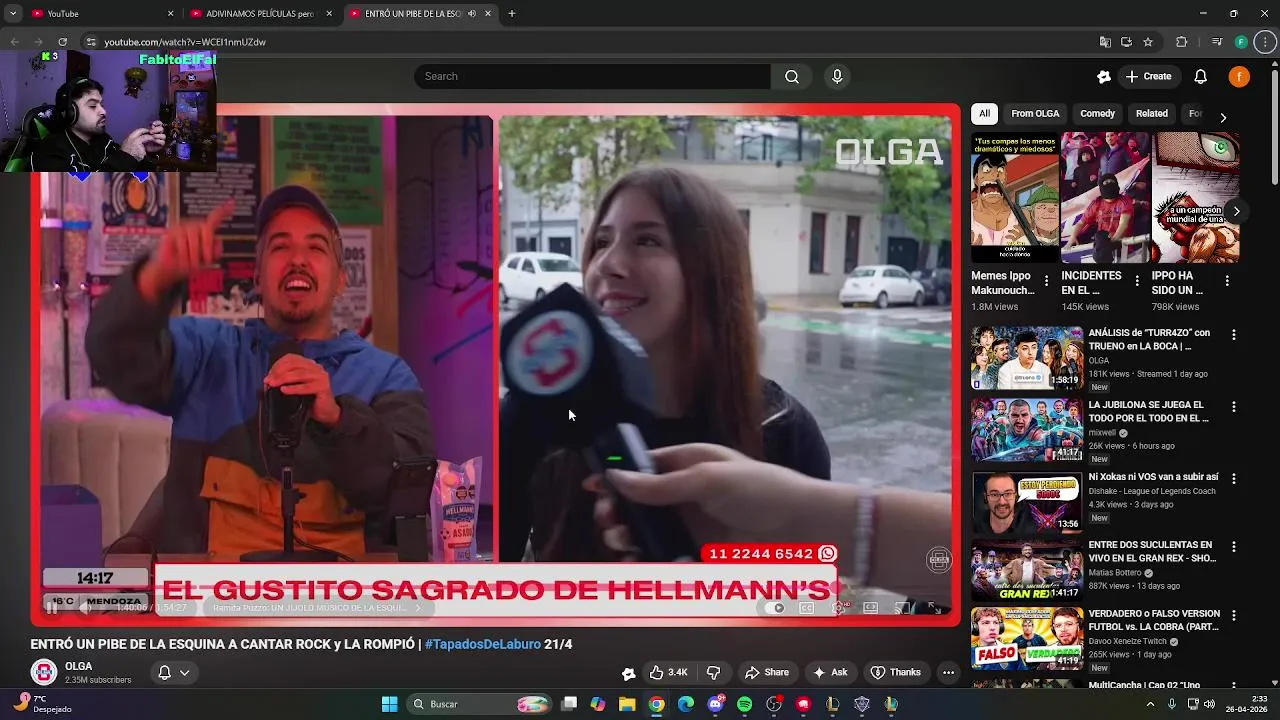Click the Ask button below the video
Screen dimensions: 1280x720
coord(830,672)
